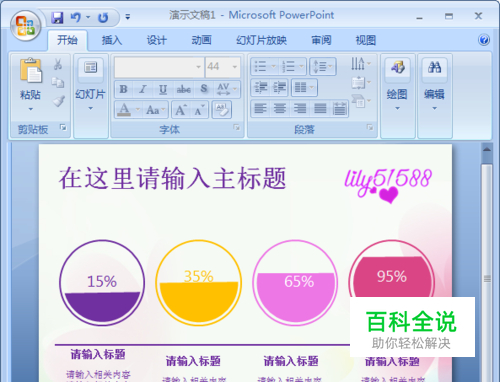Viewport: 500px width, 382px height.
Task: Paste with the 粘贴 clipboard icon
Action: (30, 70)
